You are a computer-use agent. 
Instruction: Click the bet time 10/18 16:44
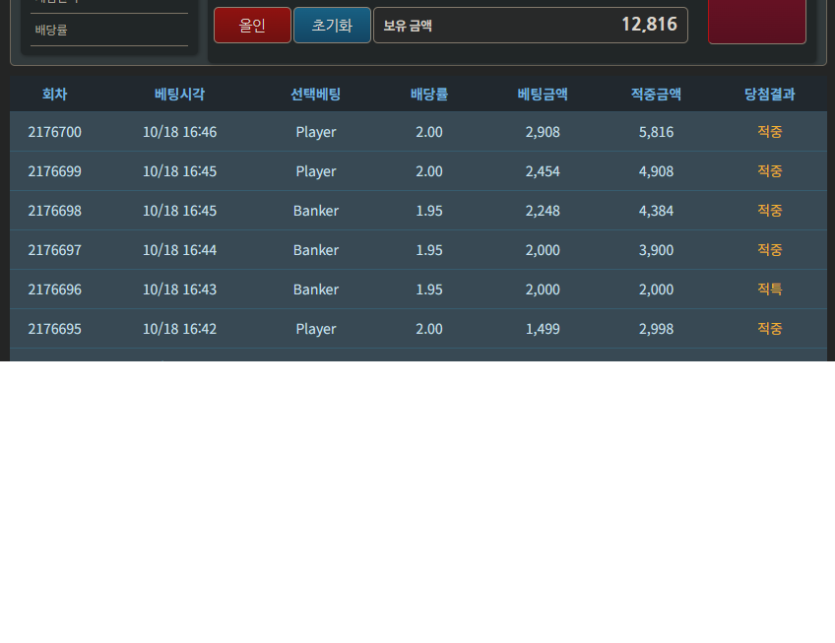click(180, 250)
